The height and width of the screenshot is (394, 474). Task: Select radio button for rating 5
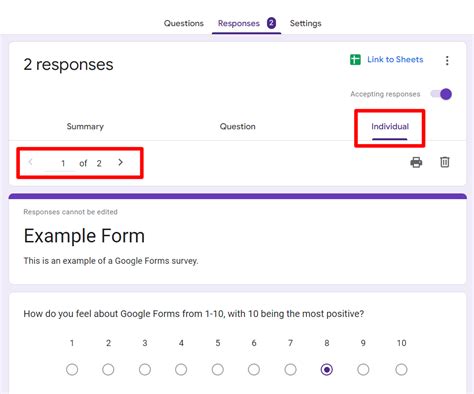point(218,369)
